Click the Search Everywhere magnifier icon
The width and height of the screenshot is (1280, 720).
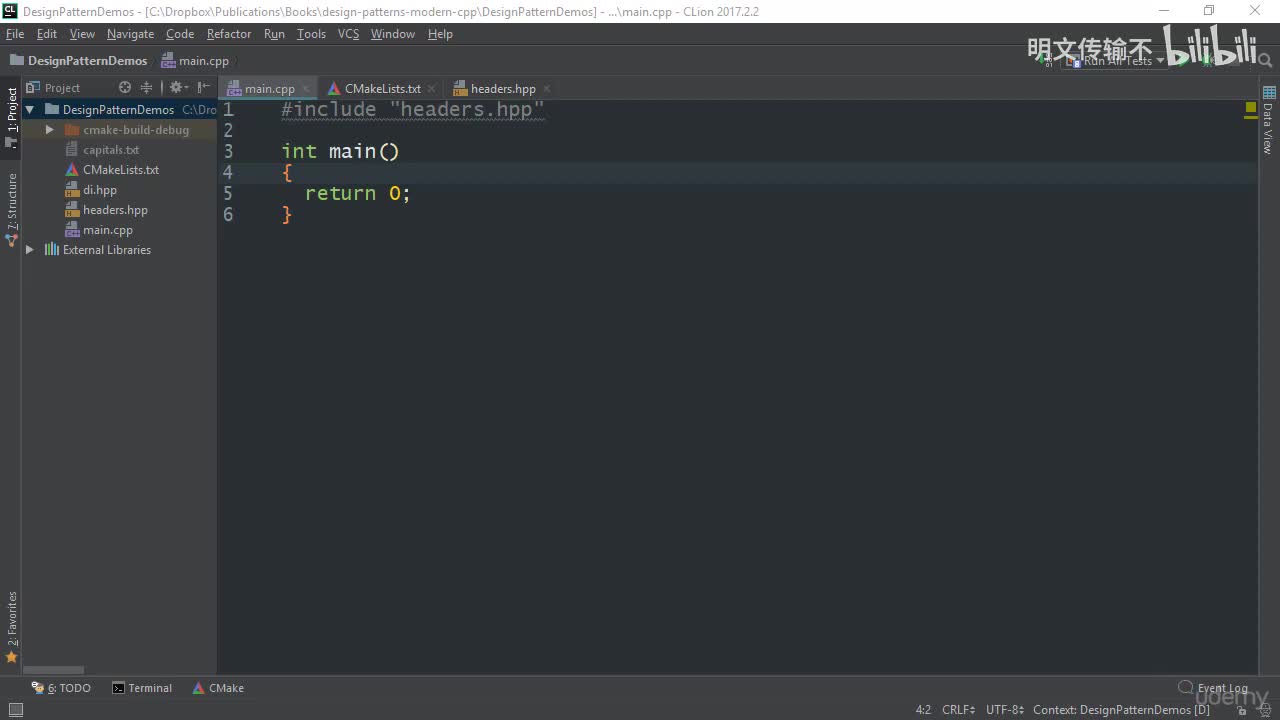(x=1265, y=61)
